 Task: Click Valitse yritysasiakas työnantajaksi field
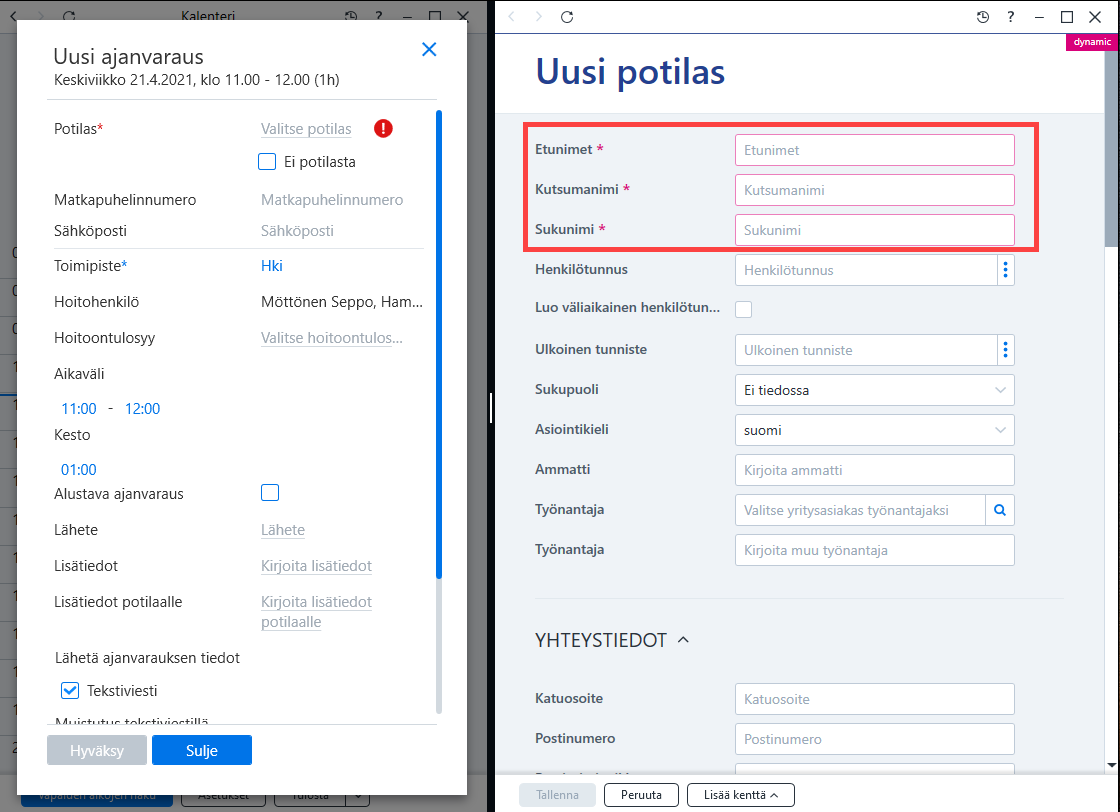click(860, 510)
